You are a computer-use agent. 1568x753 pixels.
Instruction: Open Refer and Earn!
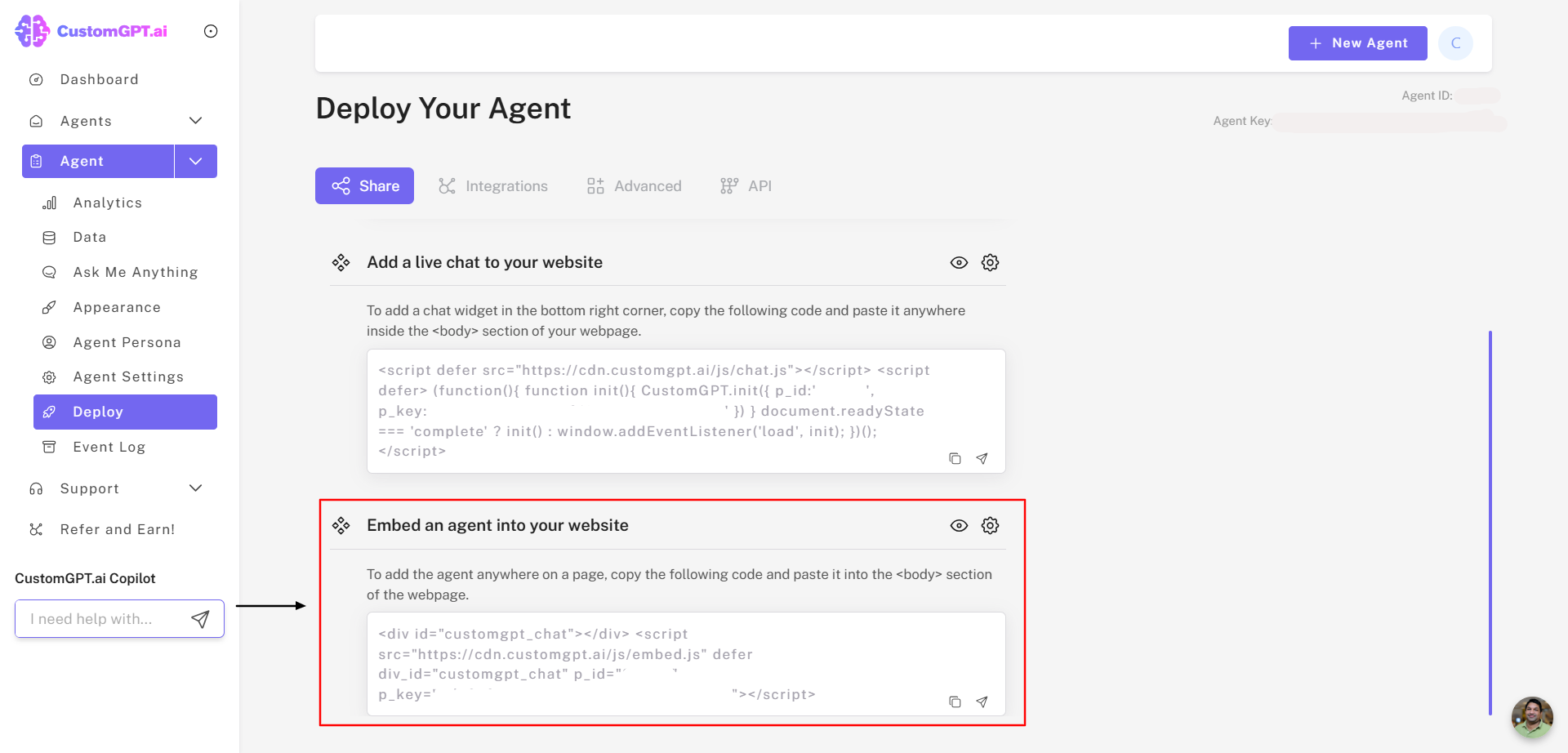pos(118,529)
